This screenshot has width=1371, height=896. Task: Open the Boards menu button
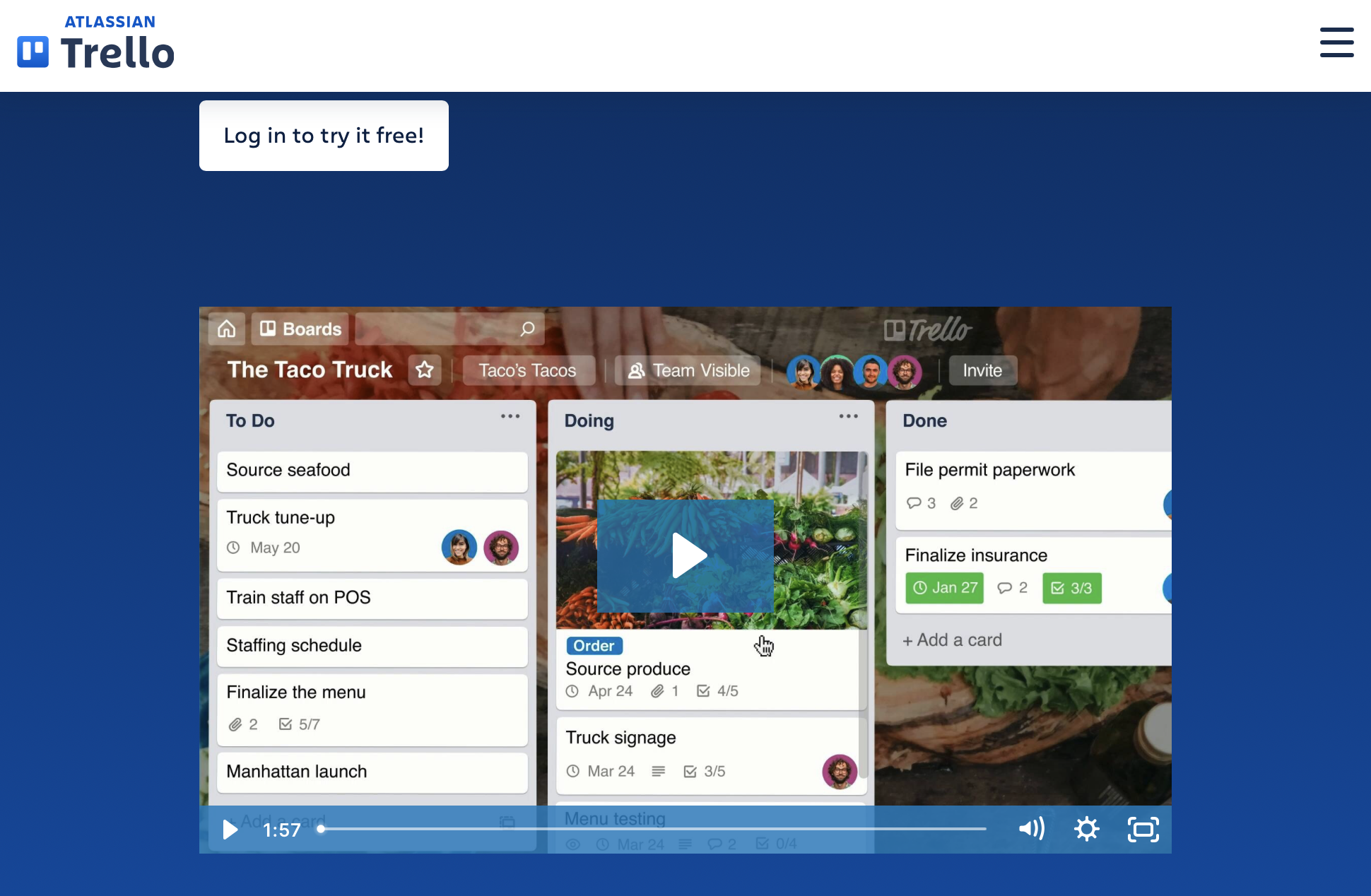300,329
